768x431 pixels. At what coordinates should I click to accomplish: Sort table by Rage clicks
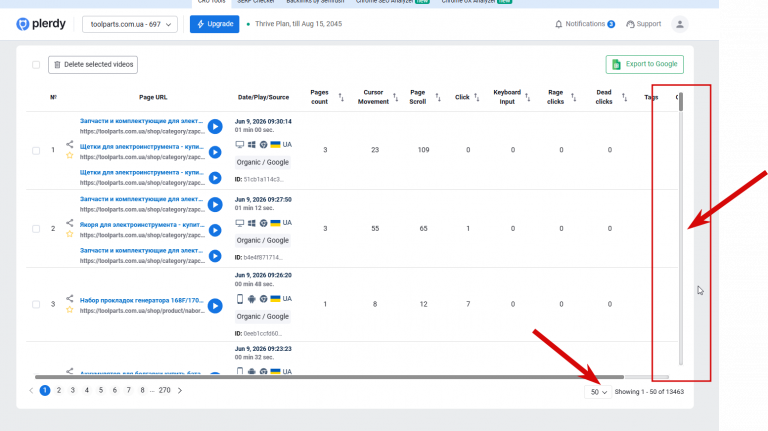pos(574,97)
